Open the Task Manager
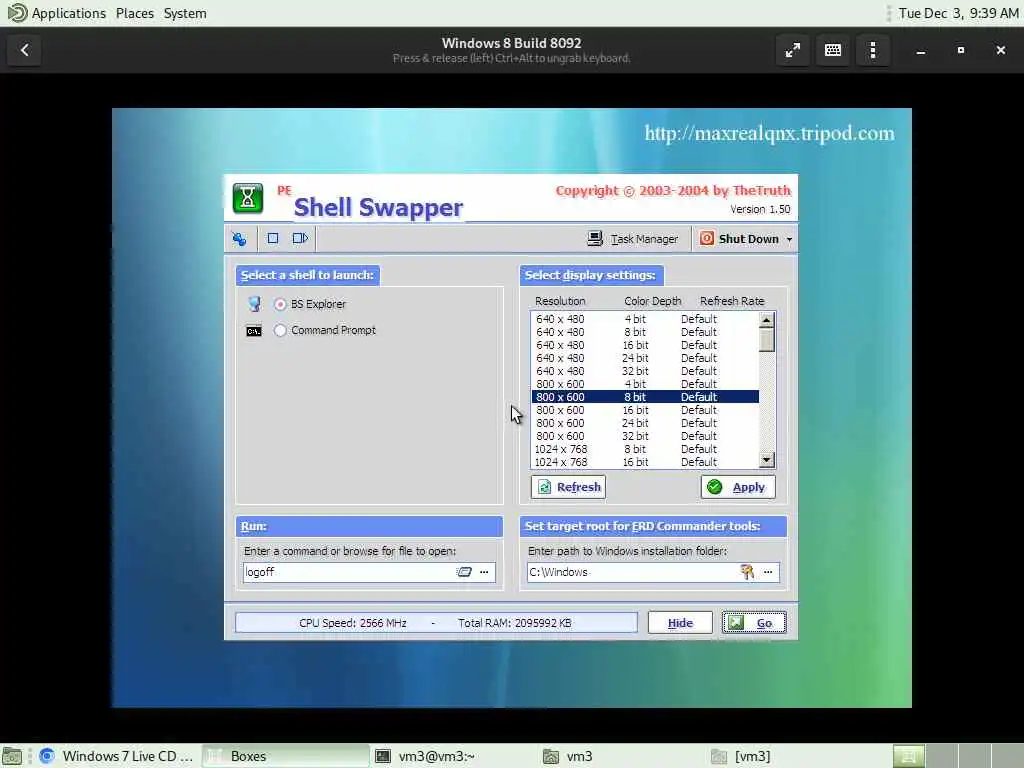Screen dimensions: 1024x768 [x=632, y=239]
